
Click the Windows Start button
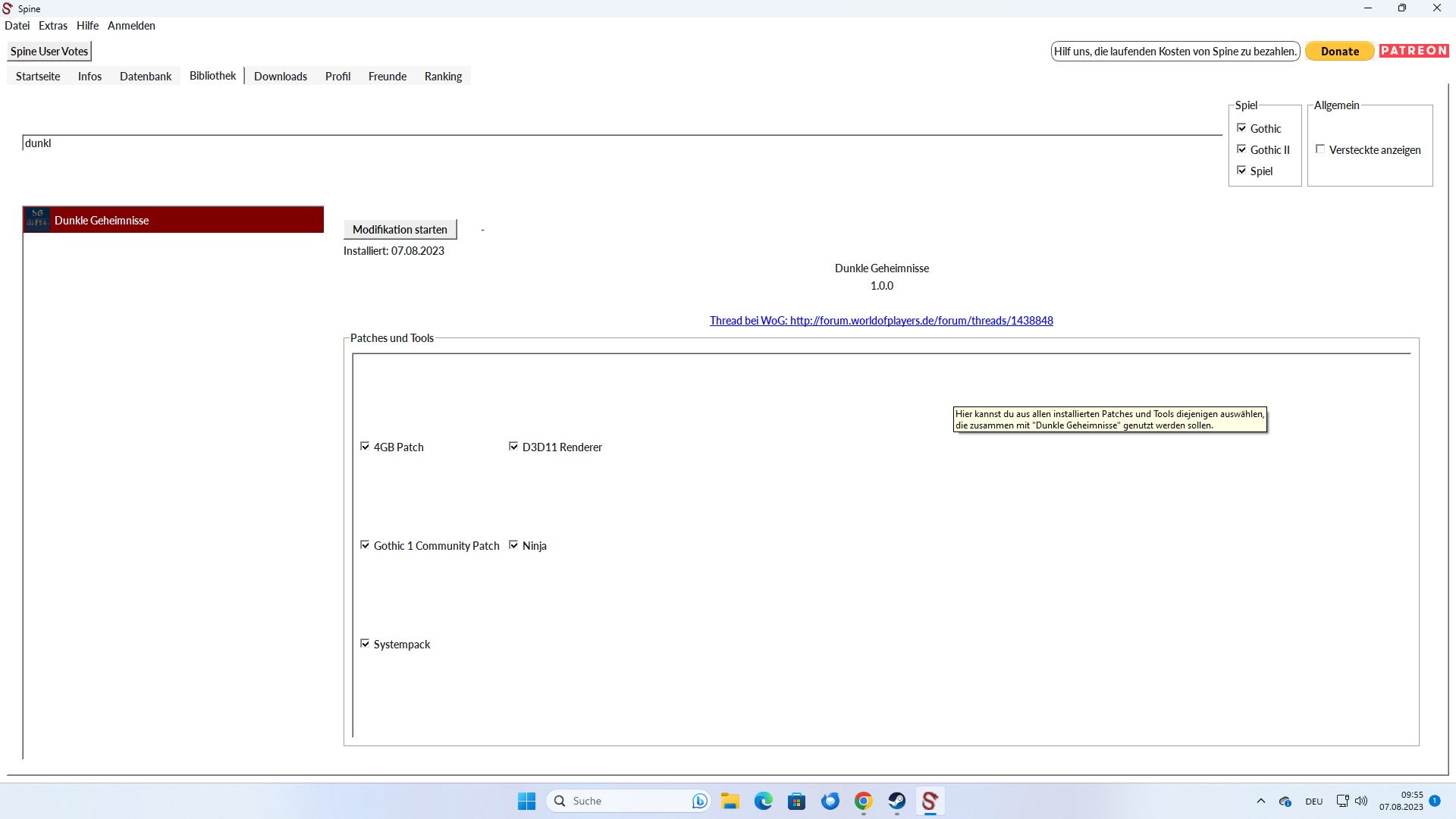click(x=526, y=801)
